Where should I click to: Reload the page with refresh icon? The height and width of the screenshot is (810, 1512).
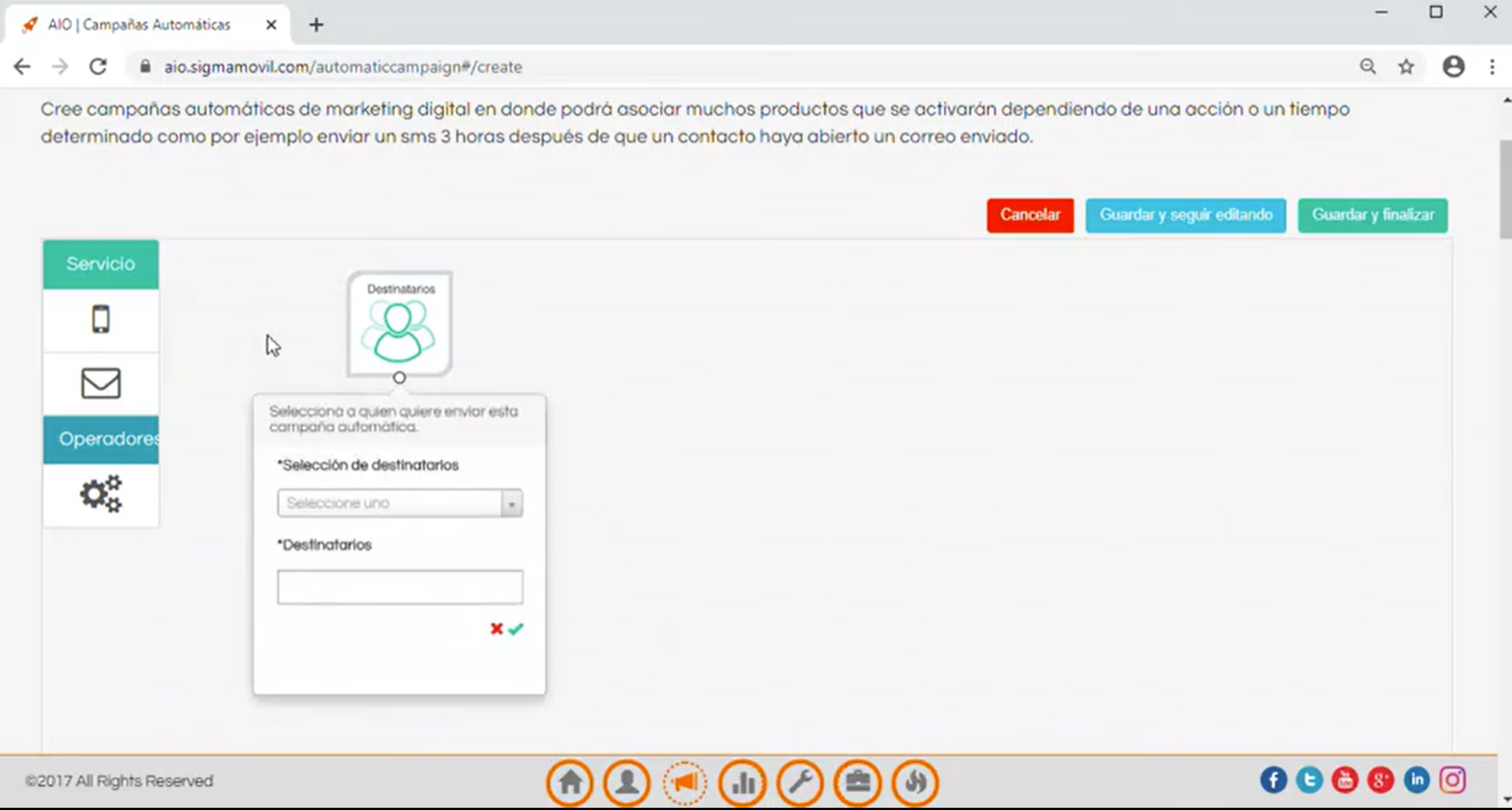[98, 66]
